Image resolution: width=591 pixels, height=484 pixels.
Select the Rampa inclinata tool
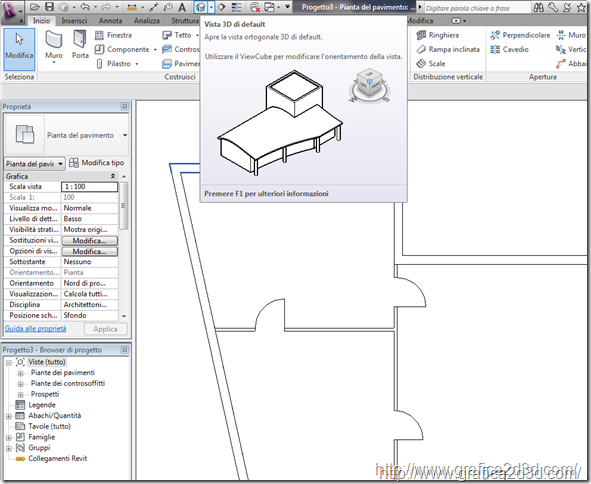[448, 49]
